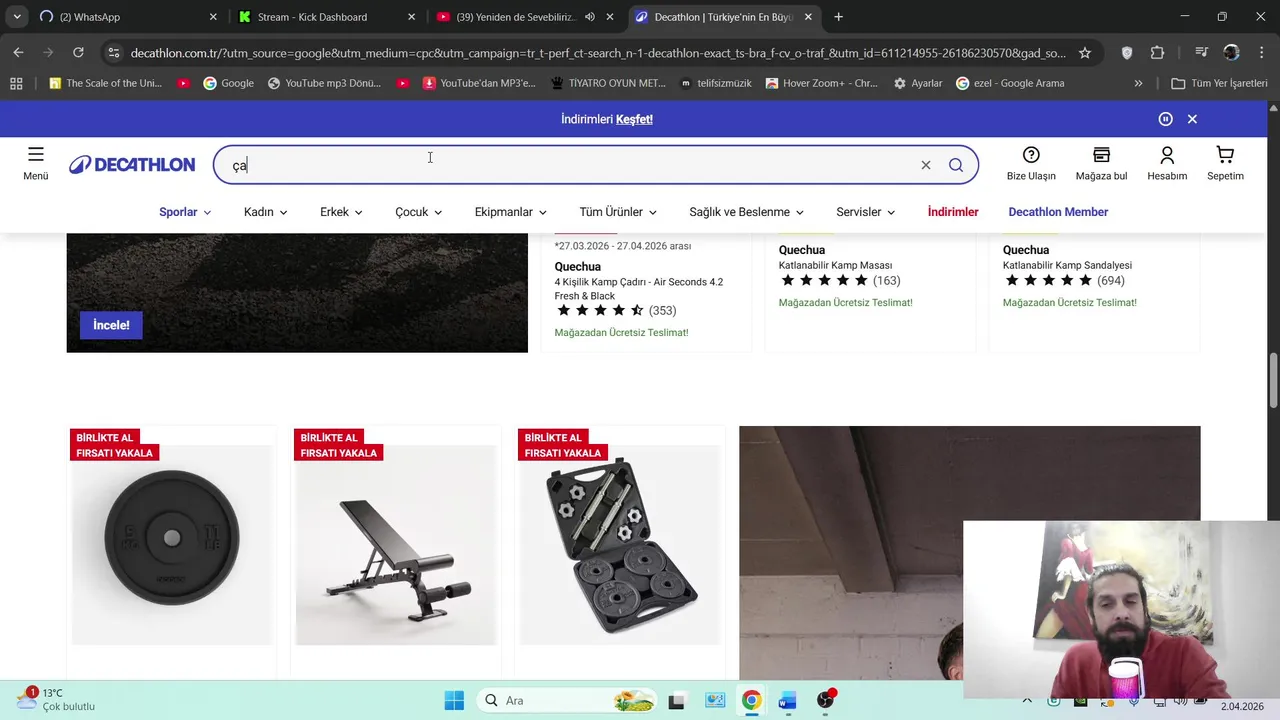Screen dimensions: 1280x720
Task: Open YouTube mp3 Dönü... bookmark
Action: pyautogui.click(x=324, y=83)
